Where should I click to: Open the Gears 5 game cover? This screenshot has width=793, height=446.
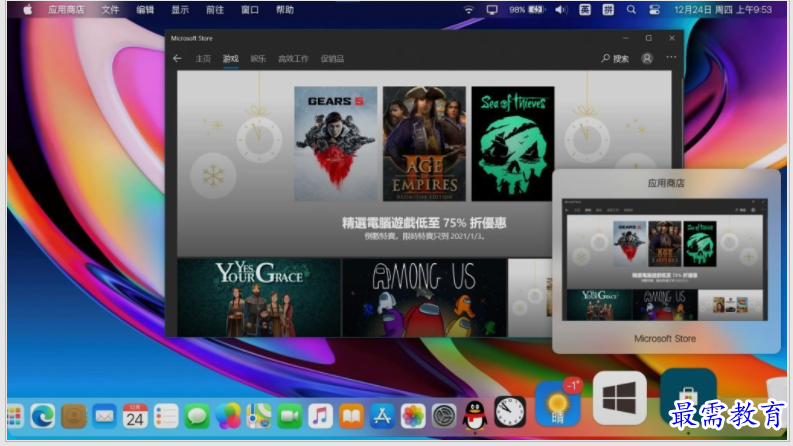(336, 144)
